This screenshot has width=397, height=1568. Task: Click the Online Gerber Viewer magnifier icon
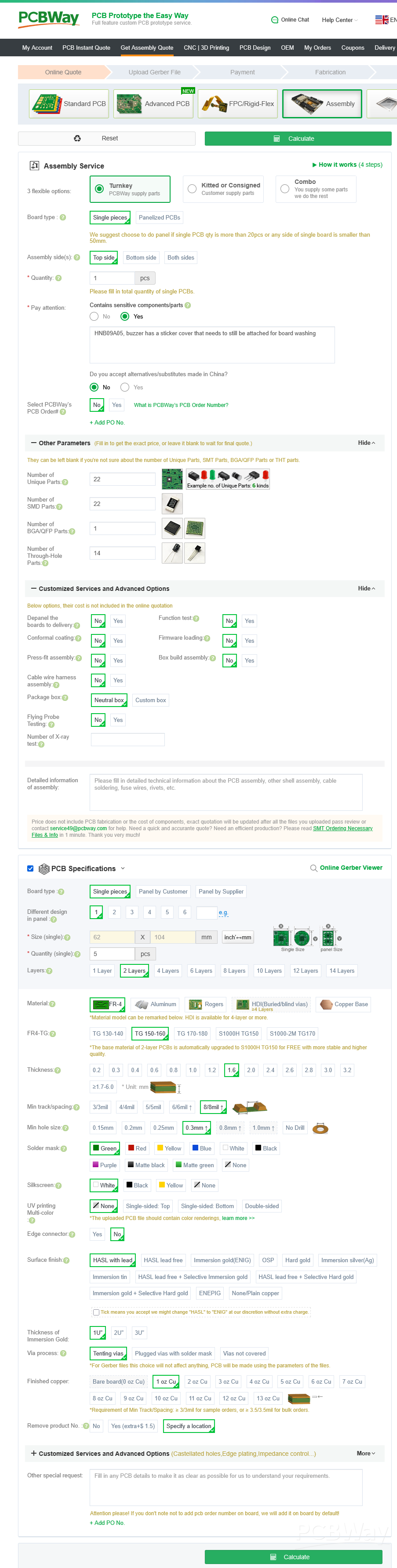(x=313, y=868)
